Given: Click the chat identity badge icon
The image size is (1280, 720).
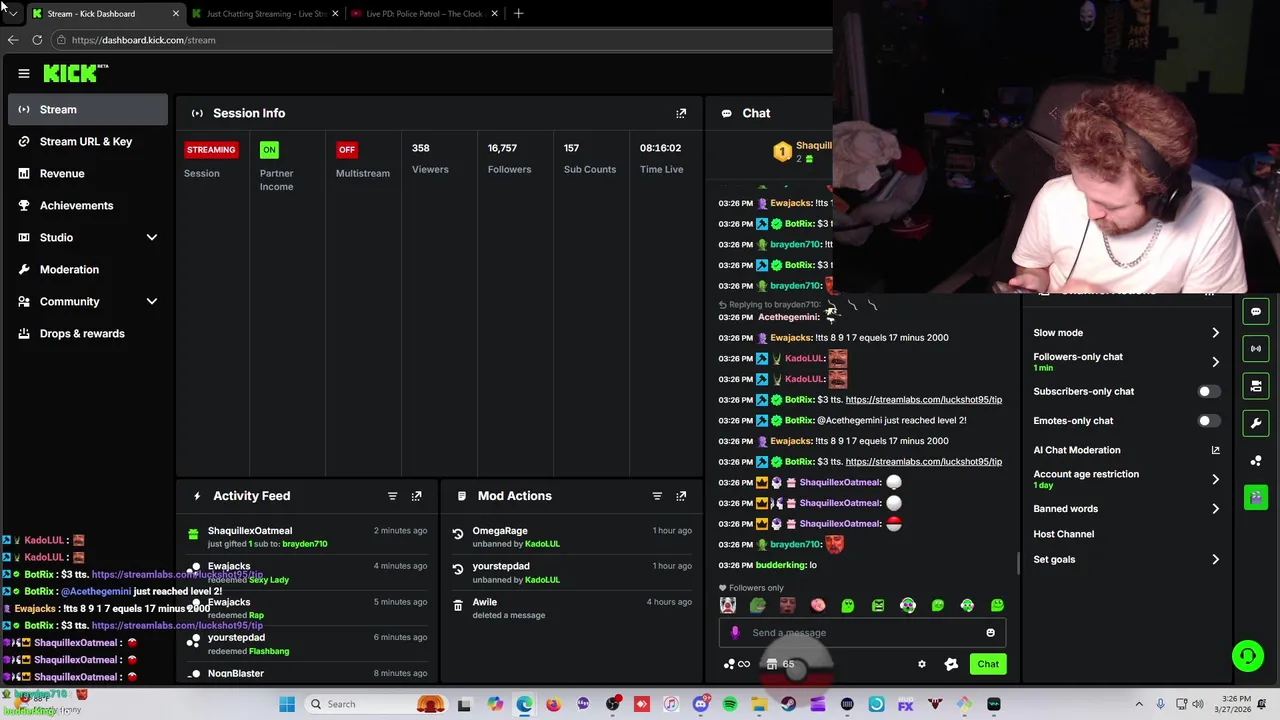Looking at the screenshot, I should [x=951, y=664].
